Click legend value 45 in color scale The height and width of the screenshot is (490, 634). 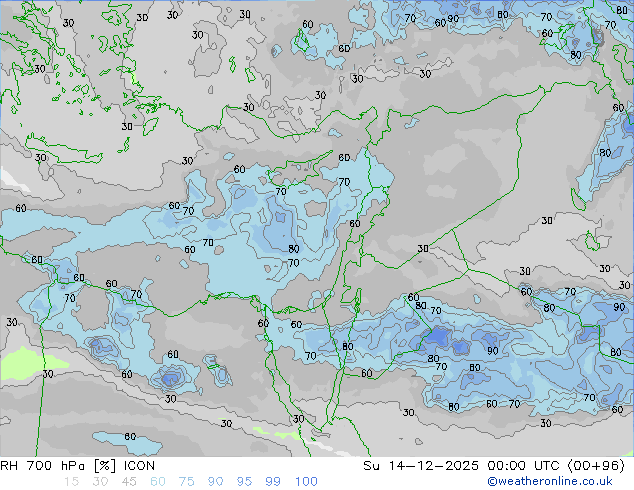point(129,482)
